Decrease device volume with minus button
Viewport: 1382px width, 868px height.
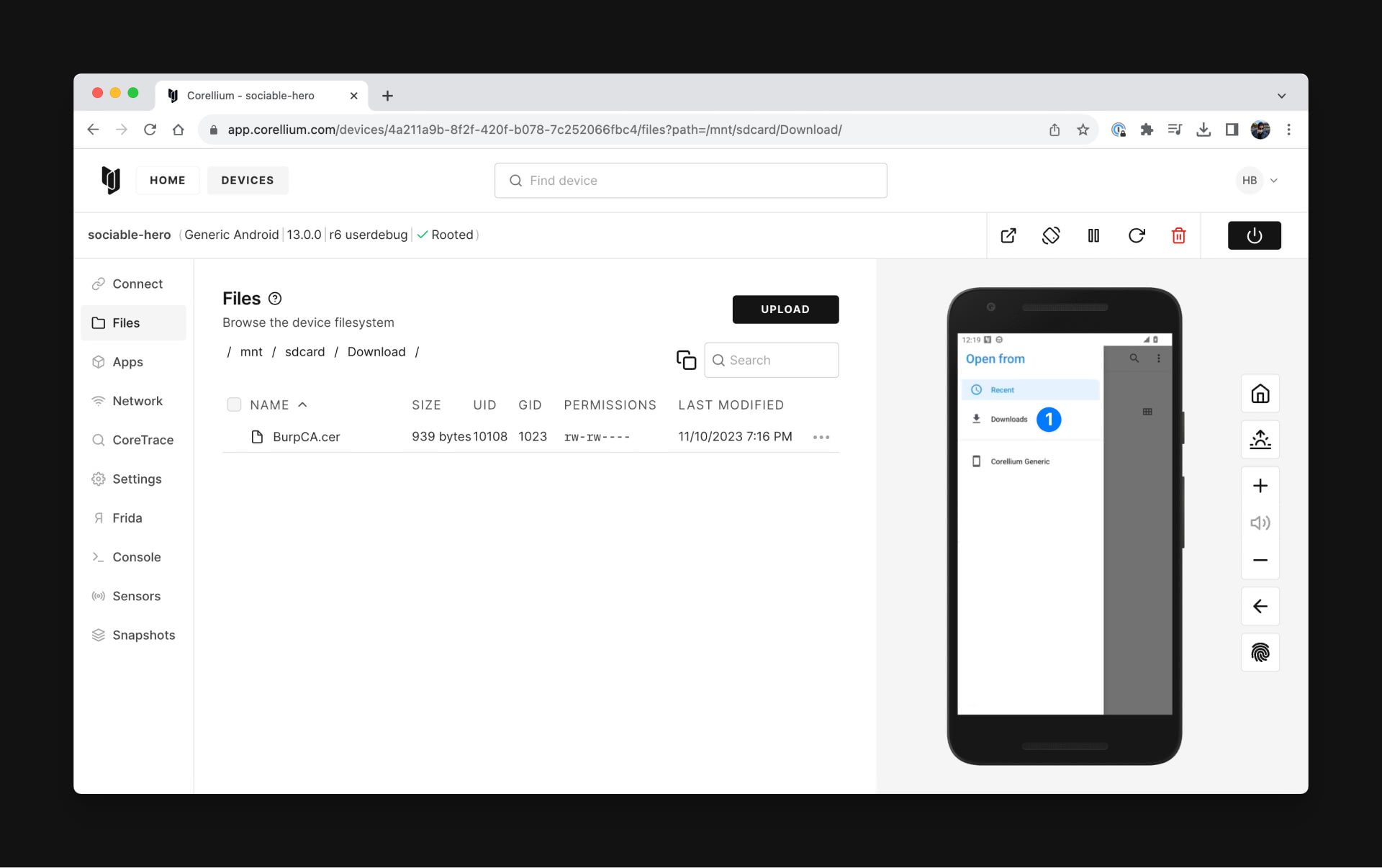tap(1260, 560)
